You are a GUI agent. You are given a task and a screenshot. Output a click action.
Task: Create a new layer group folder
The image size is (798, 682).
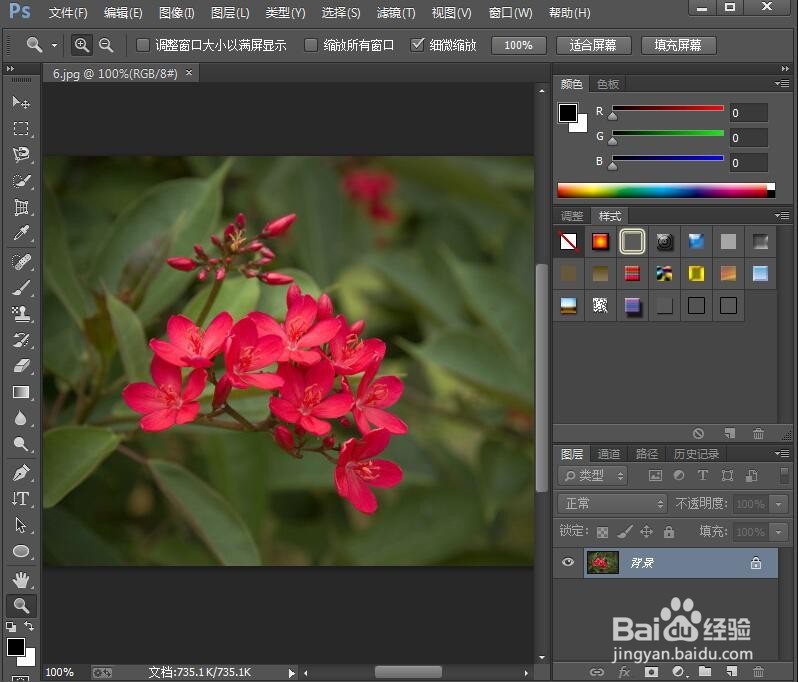click(x=705, y=672)
